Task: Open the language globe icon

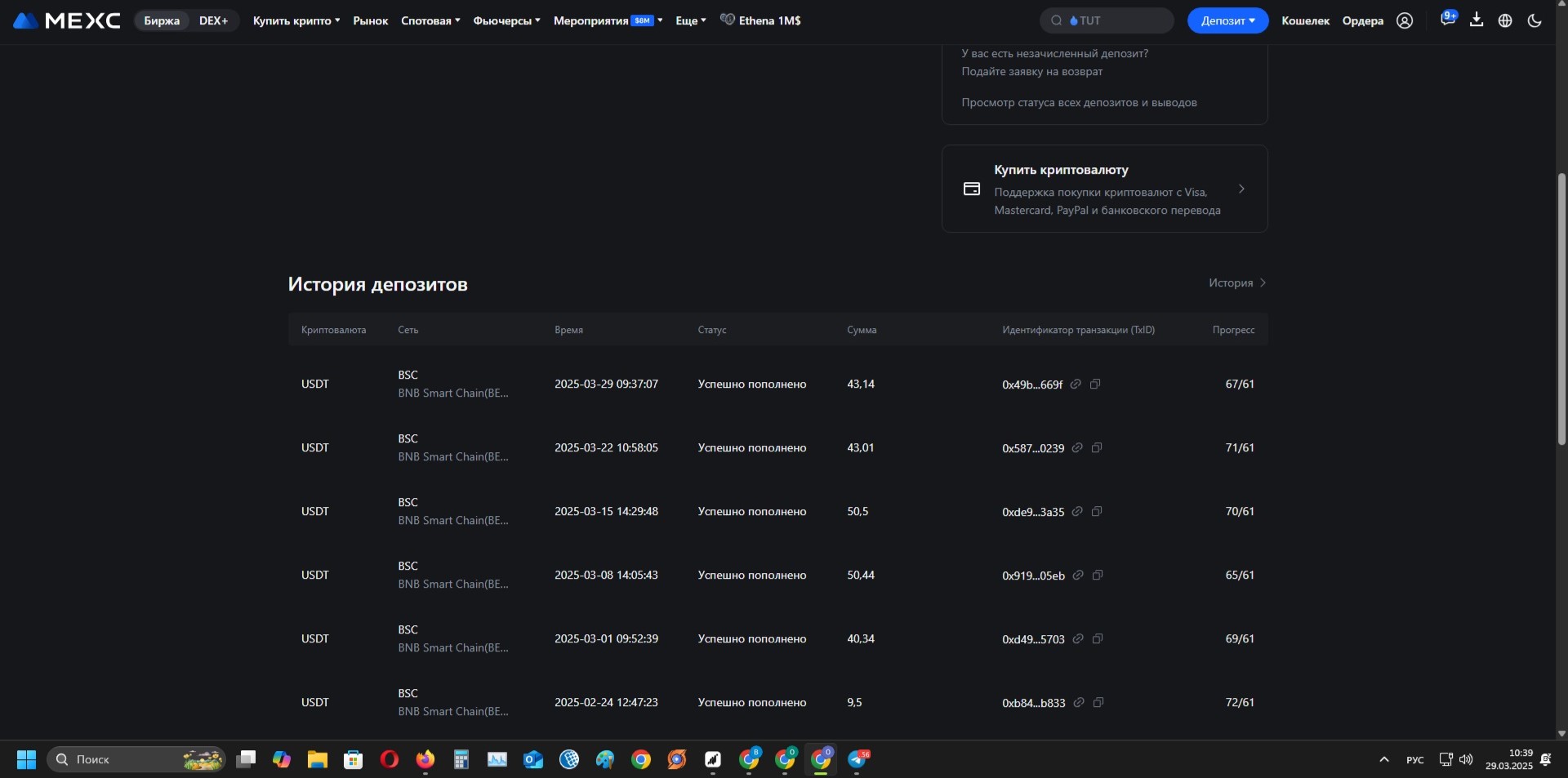Action: tap(1505, 20)
